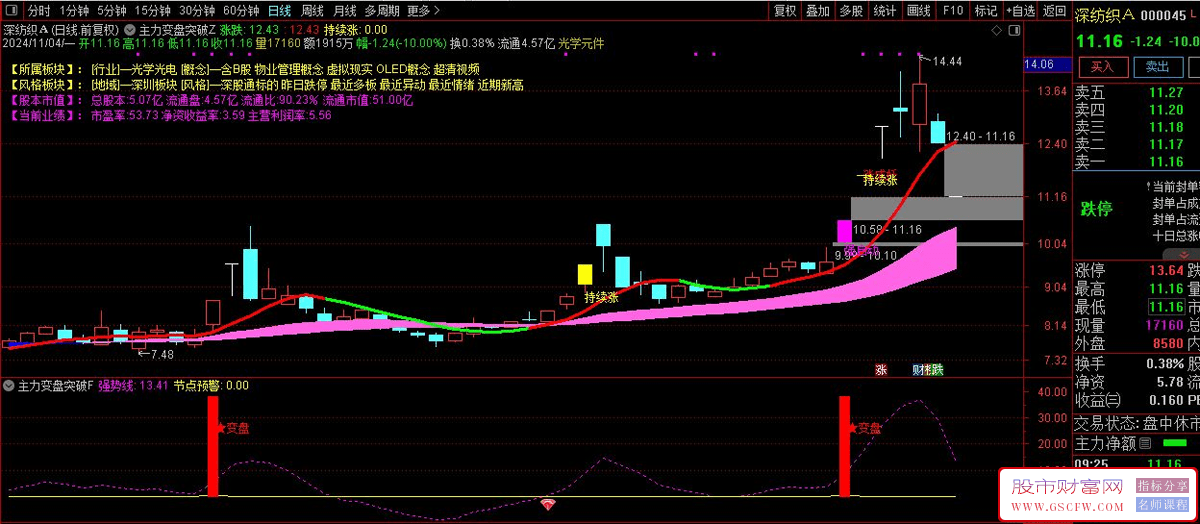The height and width of the screenshot is (524, 1200).
Task: Open the 多周期 multi-period view
Action: (383, 11)
